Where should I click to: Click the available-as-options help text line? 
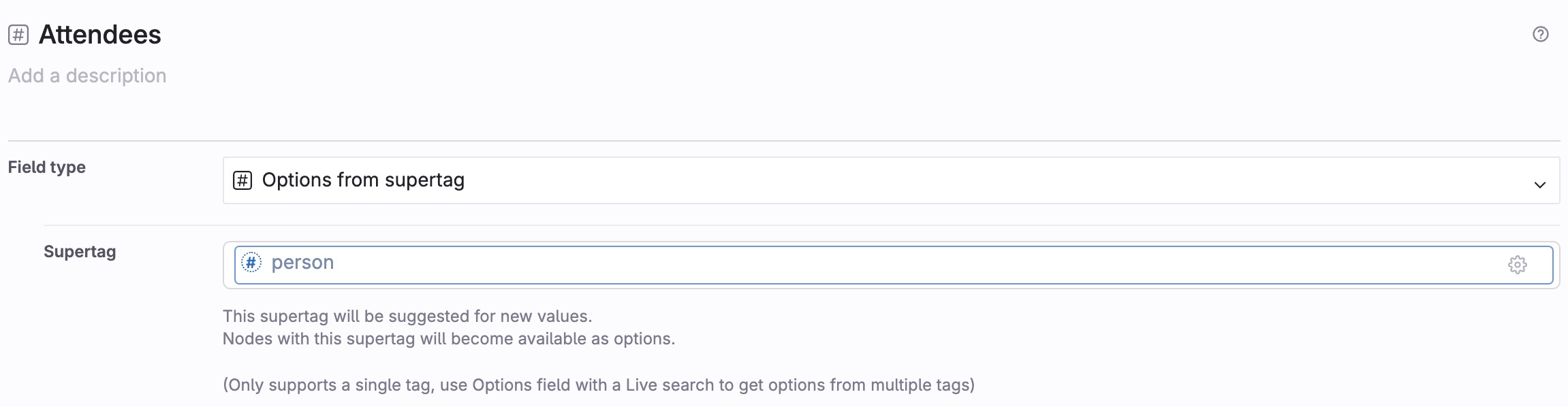tap(449, 339)
